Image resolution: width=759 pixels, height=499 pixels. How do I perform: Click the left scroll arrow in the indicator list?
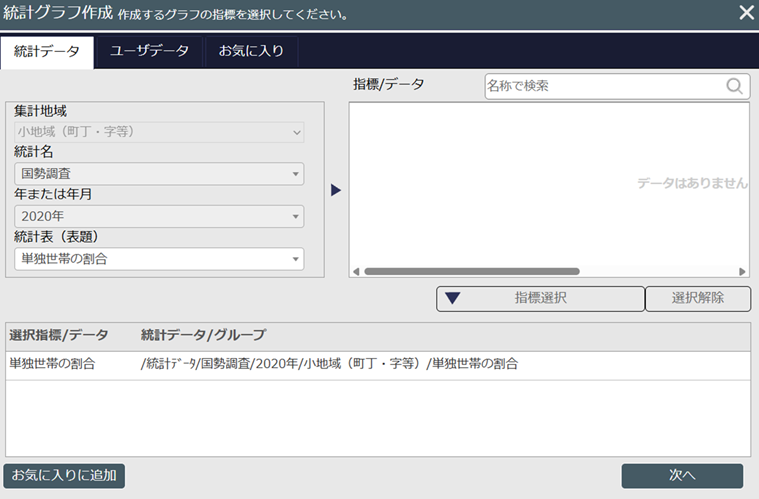(x=355, y=271)
